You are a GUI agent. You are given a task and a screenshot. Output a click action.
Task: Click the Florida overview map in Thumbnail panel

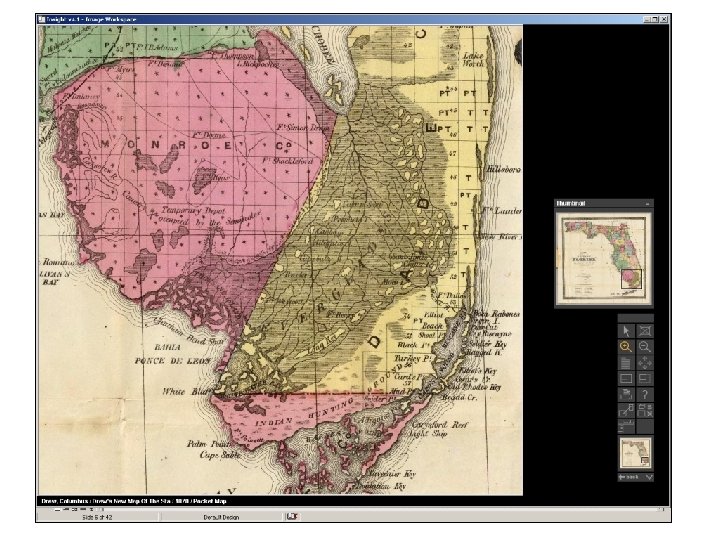pos(603,258)
